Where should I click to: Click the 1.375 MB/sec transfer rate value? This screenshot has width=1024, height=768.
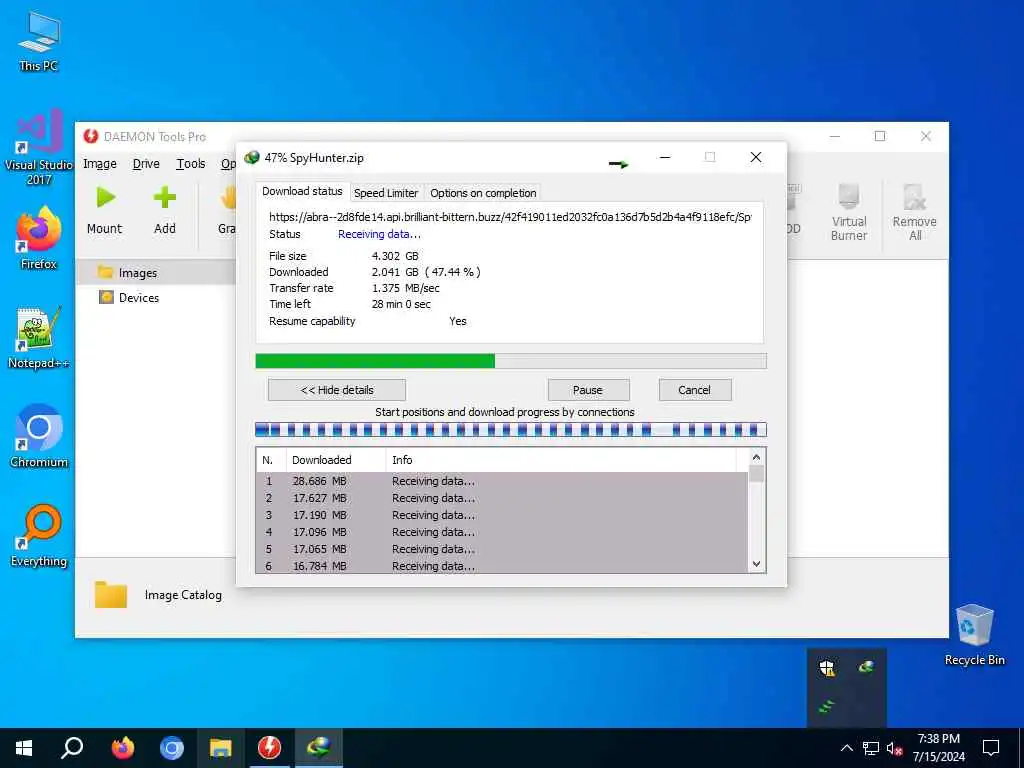click(406, 288)
